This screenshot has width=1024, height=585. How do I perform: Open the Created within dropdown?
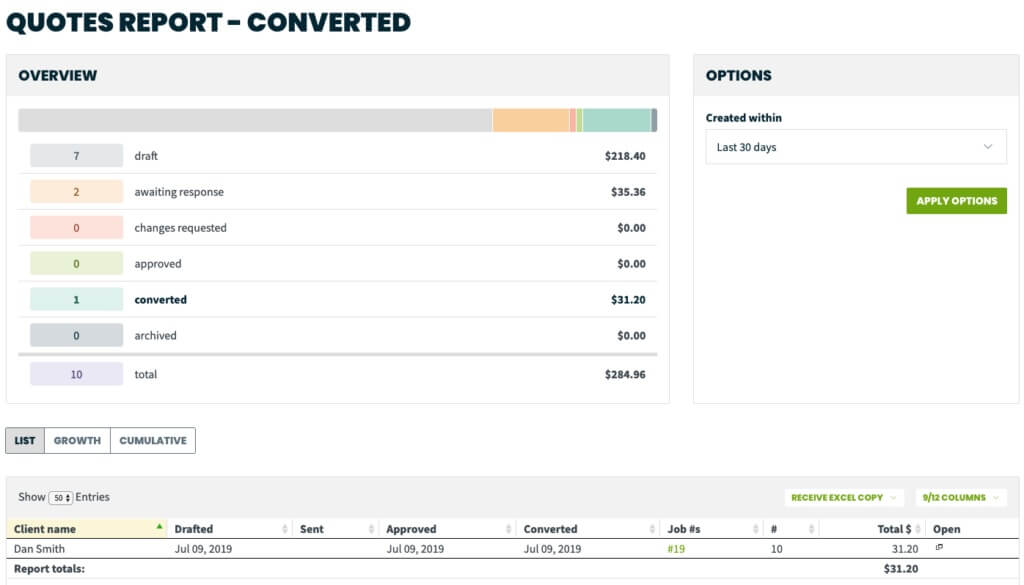856,147
